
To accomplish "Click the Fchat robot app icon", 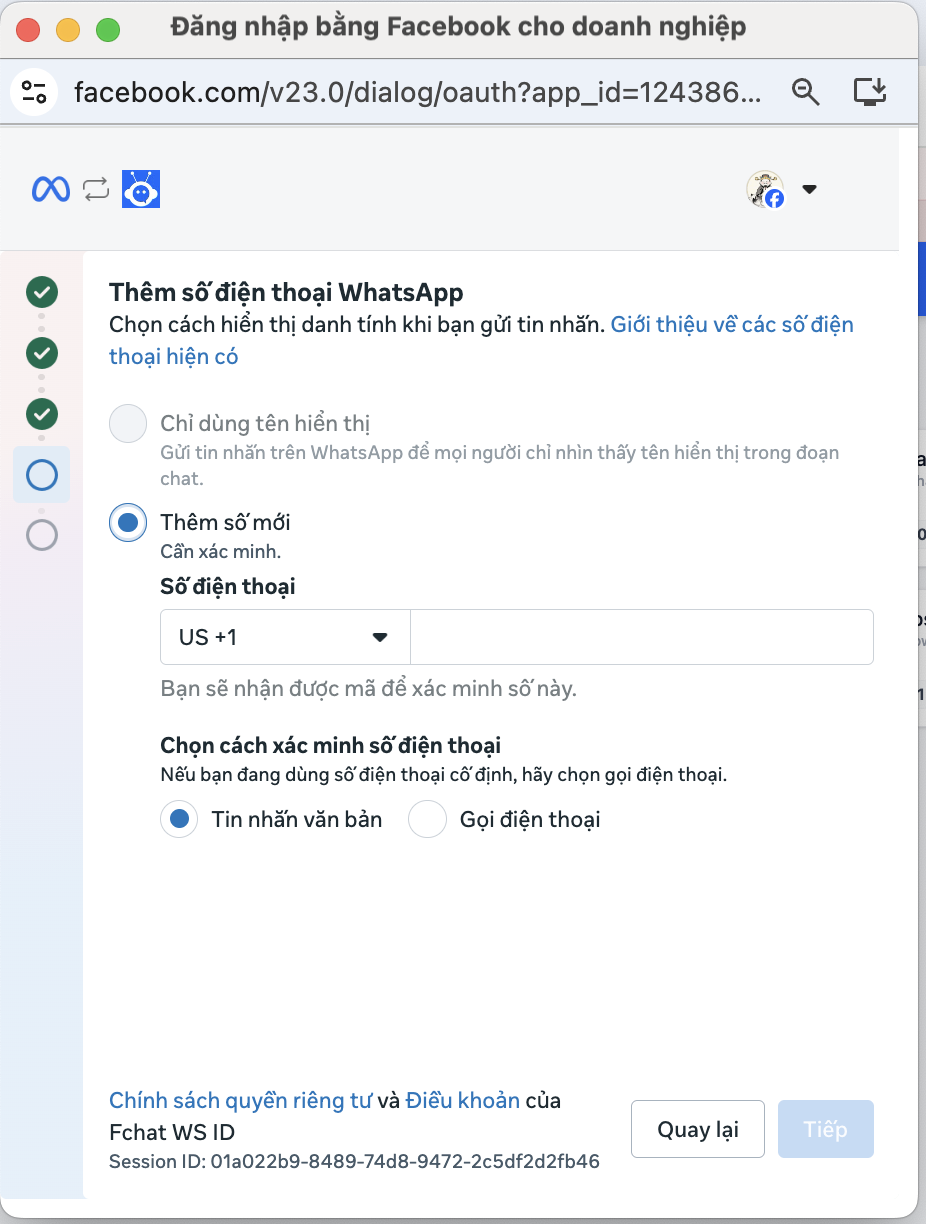I will [x=141, y=189].
